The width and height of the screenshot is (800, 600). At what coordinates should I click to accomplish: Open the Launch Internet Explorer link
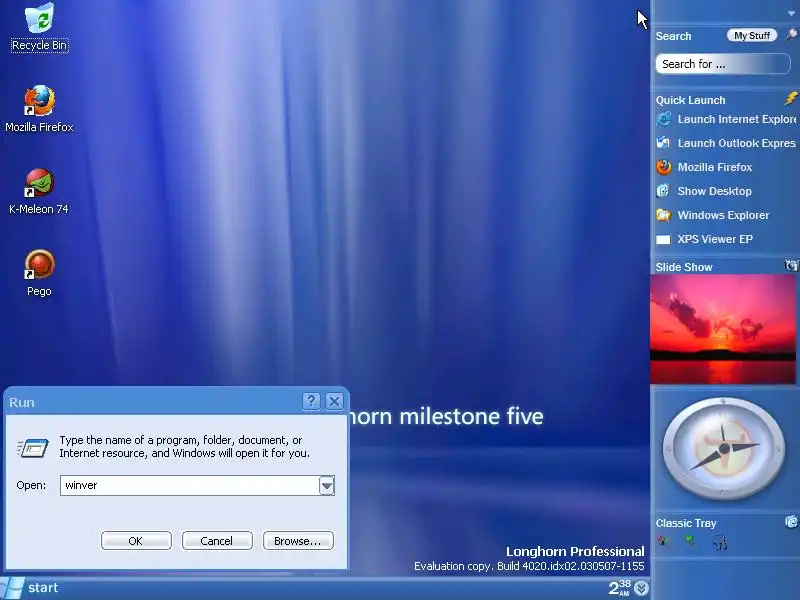tap(737, 119)
